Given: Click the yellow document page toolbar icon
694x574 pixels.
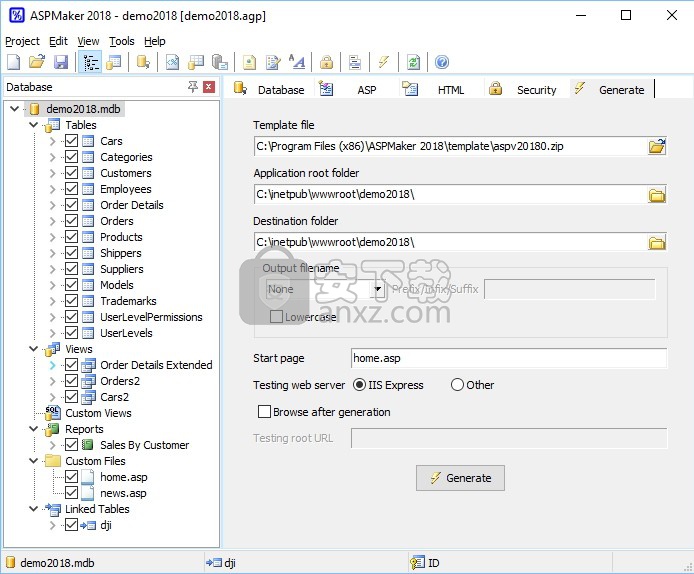Looking at the screenshot, I should pyautogui.click(x=249, y=62).
